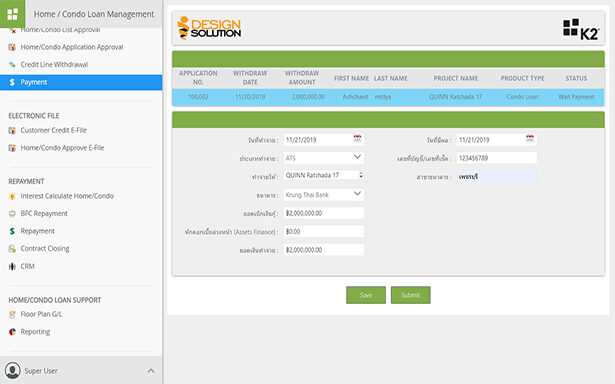Collapse the application list green panel
Screen dimensions: 615x384
click(593, 59)
